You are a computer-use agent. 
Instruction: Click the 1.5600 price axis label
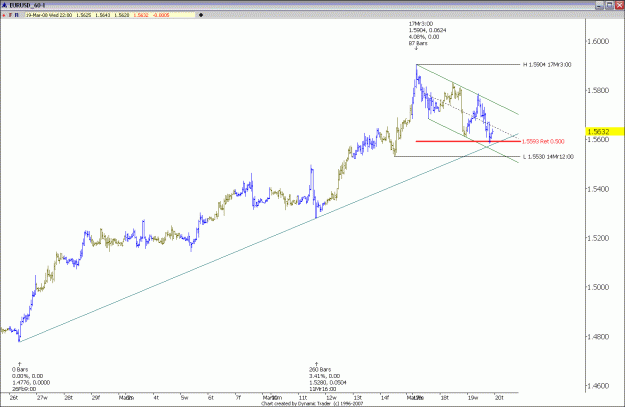point(599,140)
